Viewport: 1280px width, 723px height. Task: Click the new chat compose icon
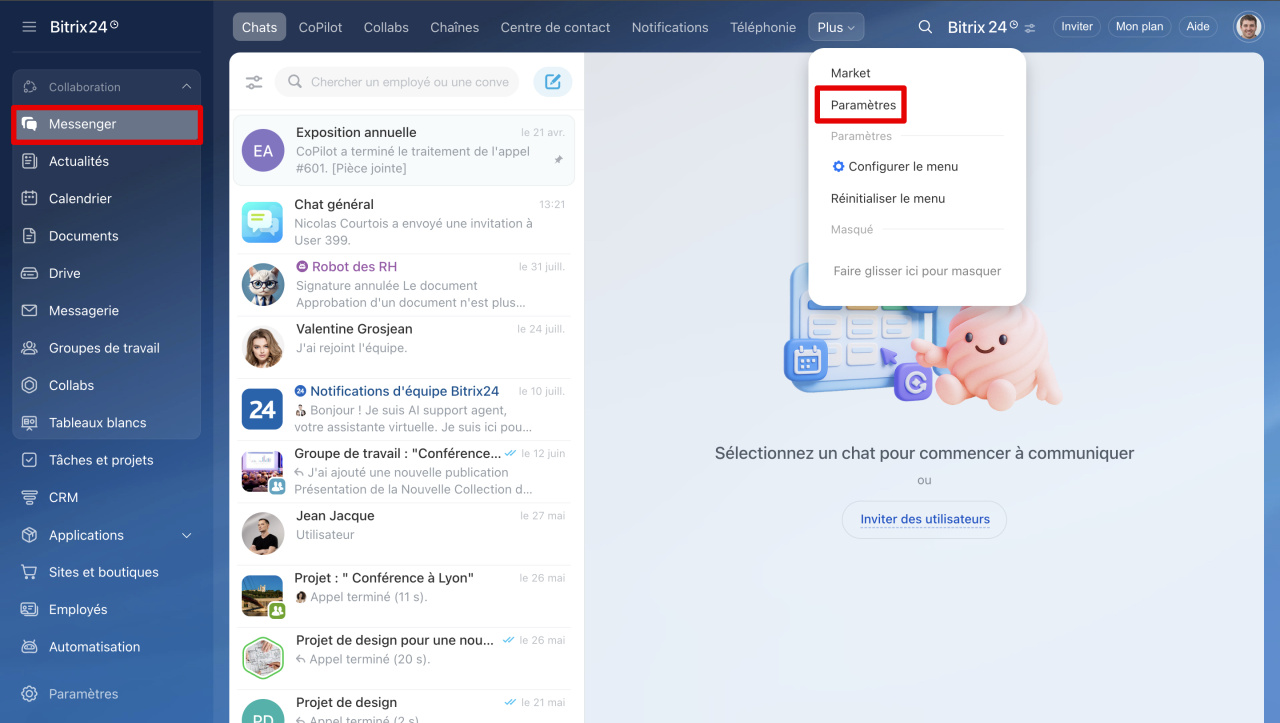[553, 82]
